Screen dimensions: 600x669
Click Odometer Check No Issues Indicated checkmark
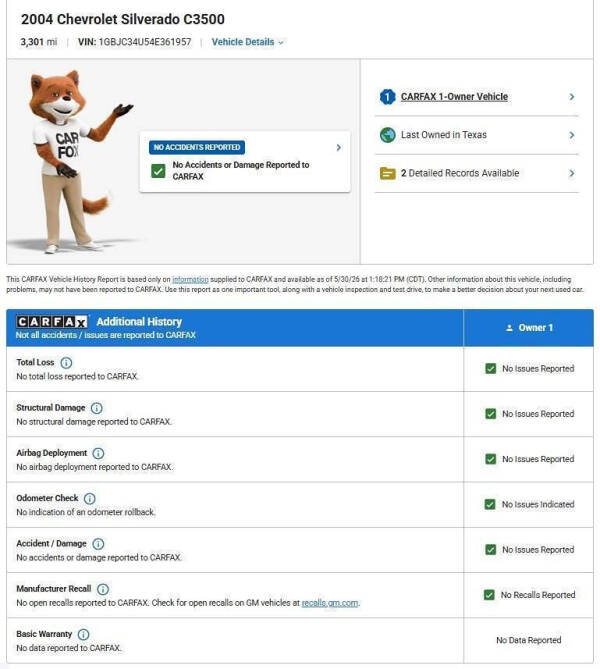[490, 504]
